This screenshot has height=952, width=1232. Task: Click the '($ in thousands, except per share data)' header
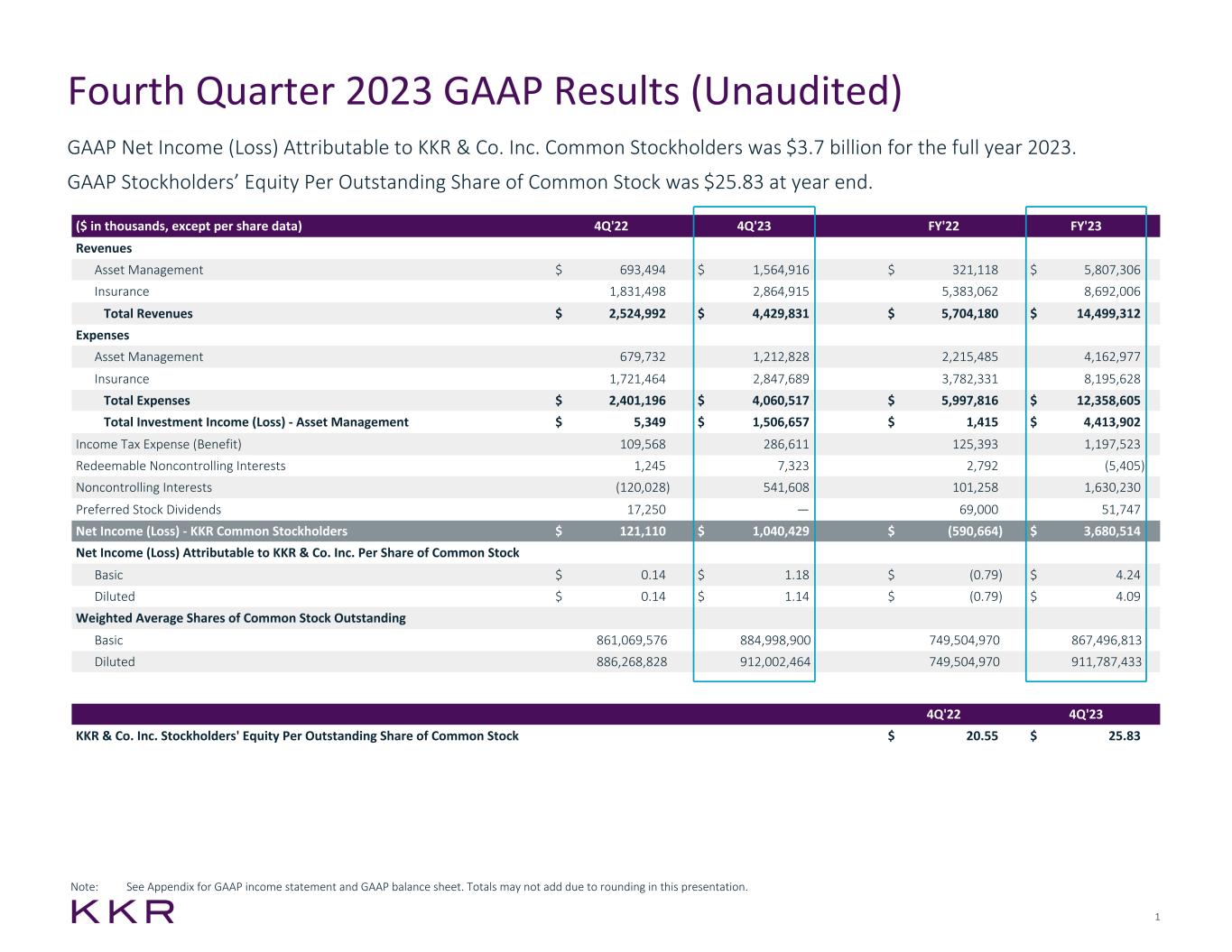point(189,226)
